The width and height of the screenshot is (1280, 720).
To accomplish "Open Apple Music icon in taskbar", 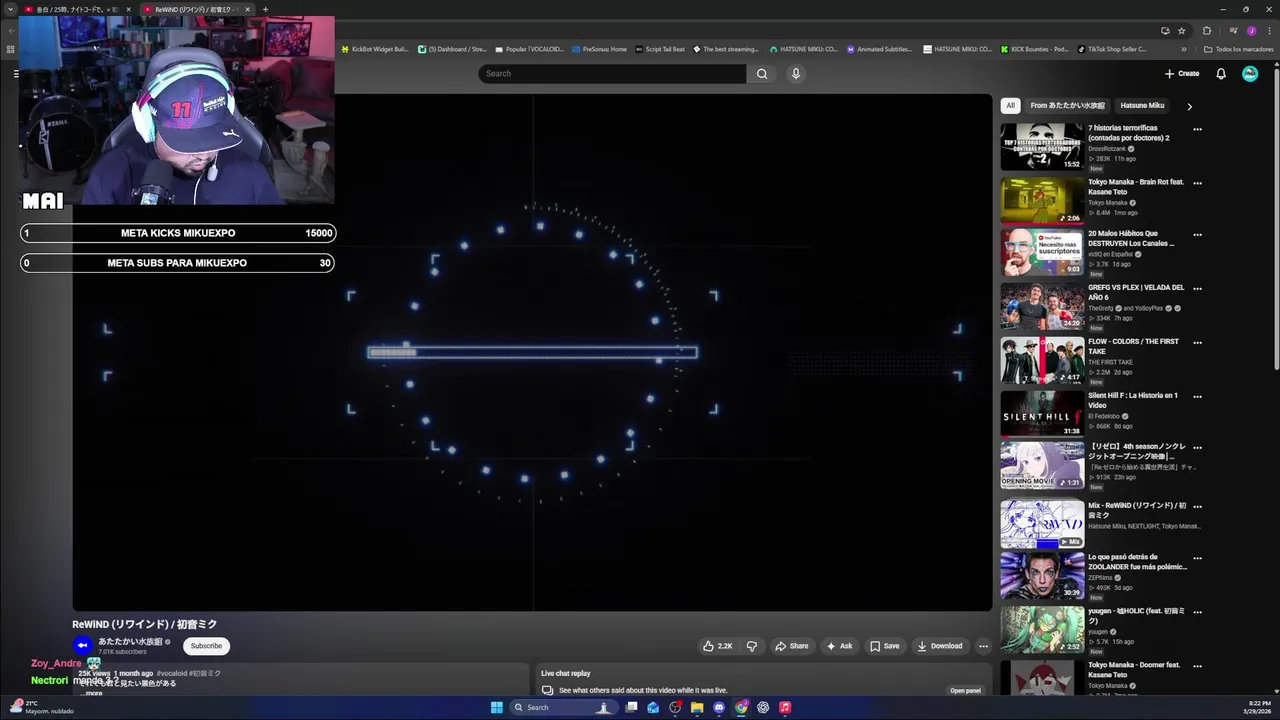I will coord(785,707).
